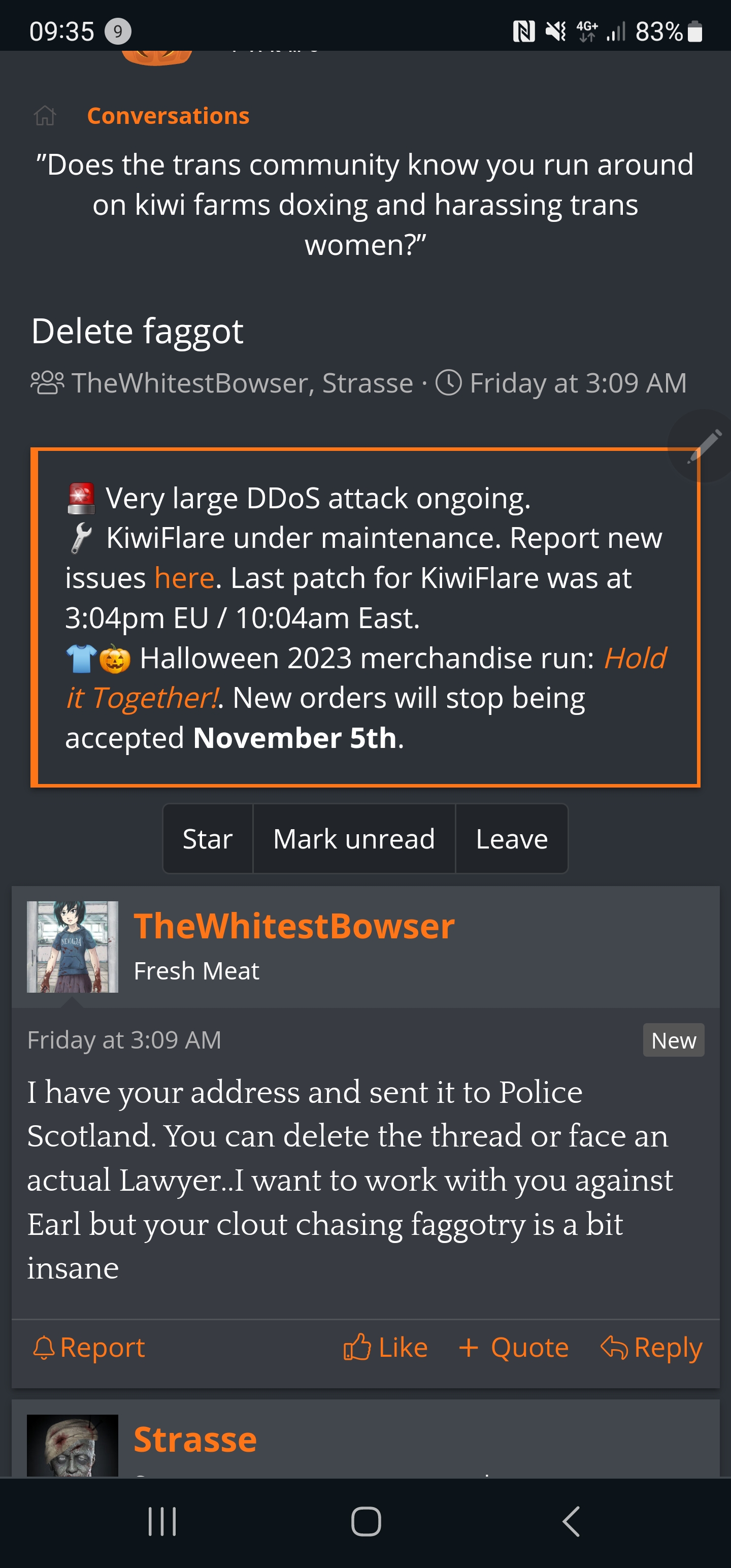Open the 'Hold it Together!' merchandise link

[x=366, y=677]
